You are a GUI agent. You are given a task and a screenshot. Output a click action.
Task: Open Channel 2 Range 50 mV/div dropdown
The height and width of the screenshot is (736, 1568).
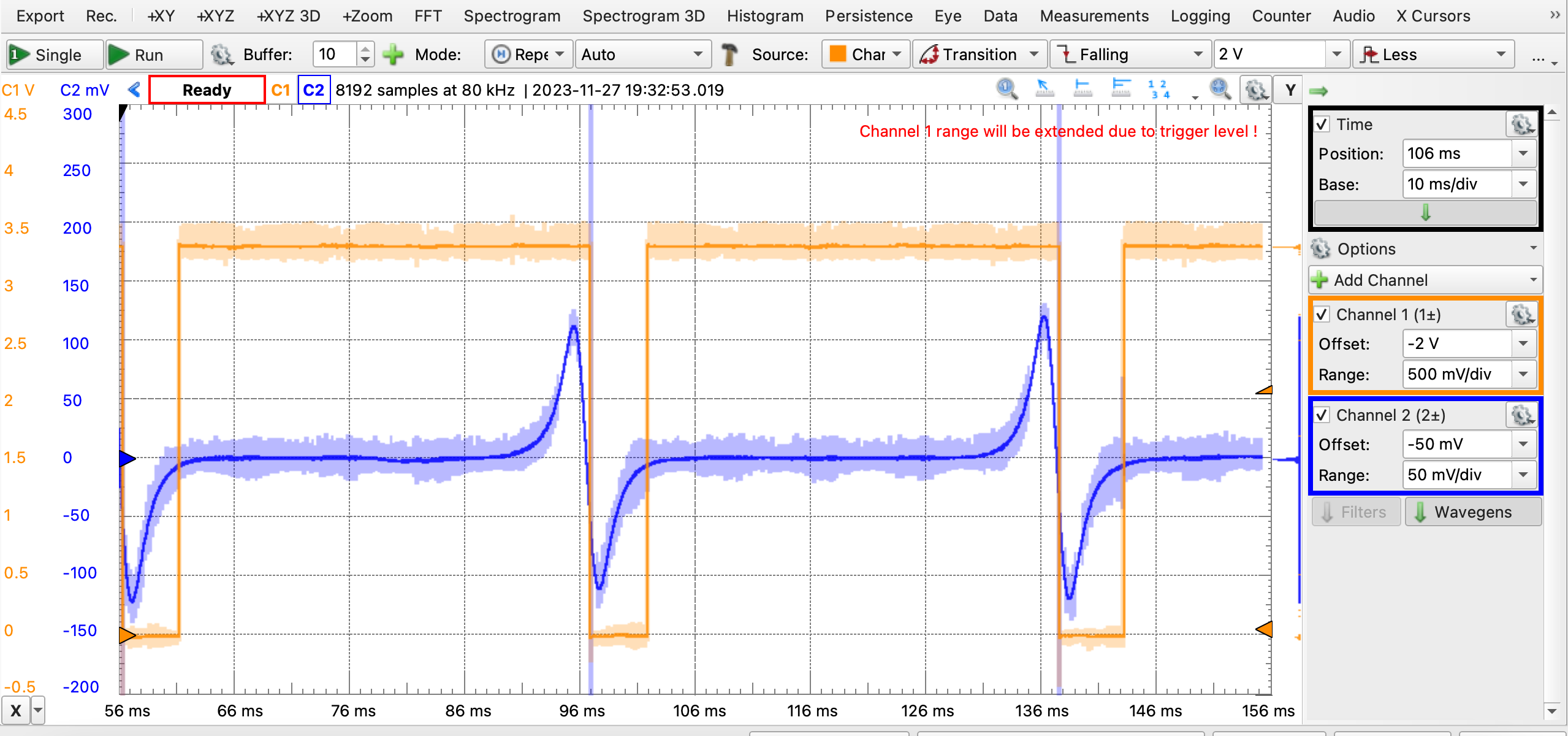1523,475
